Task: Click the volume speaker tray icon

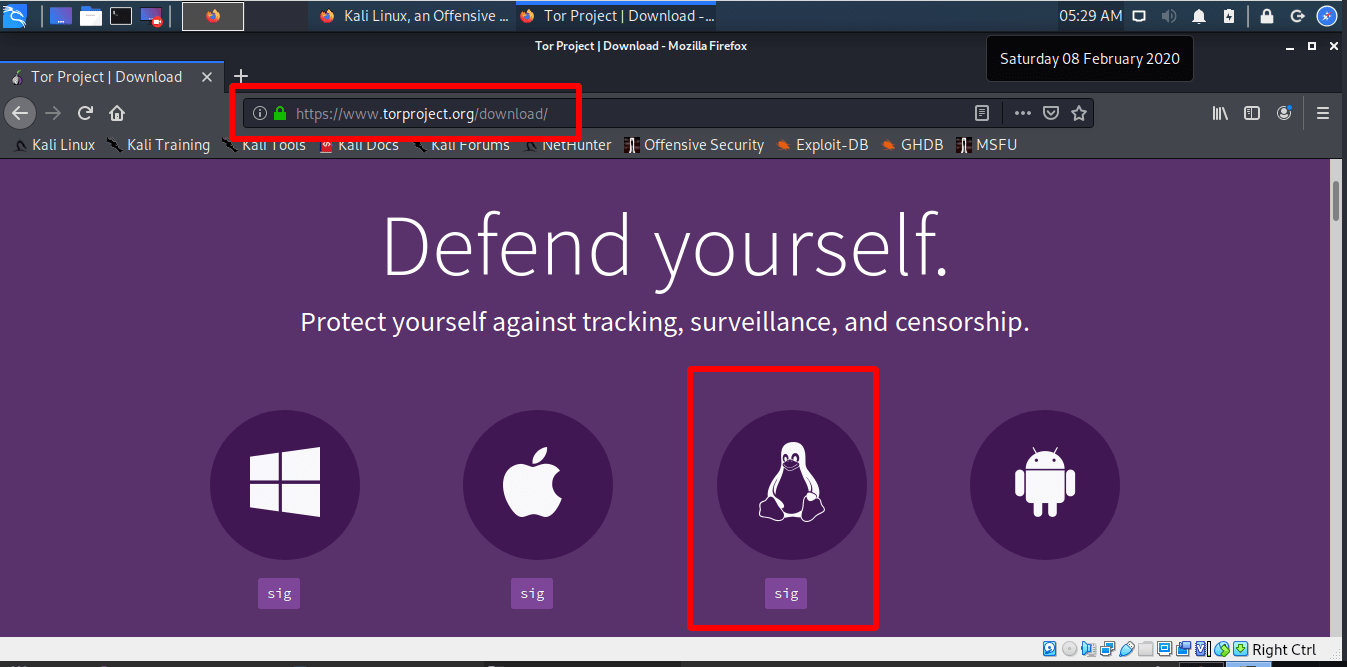Action: 1168,16
